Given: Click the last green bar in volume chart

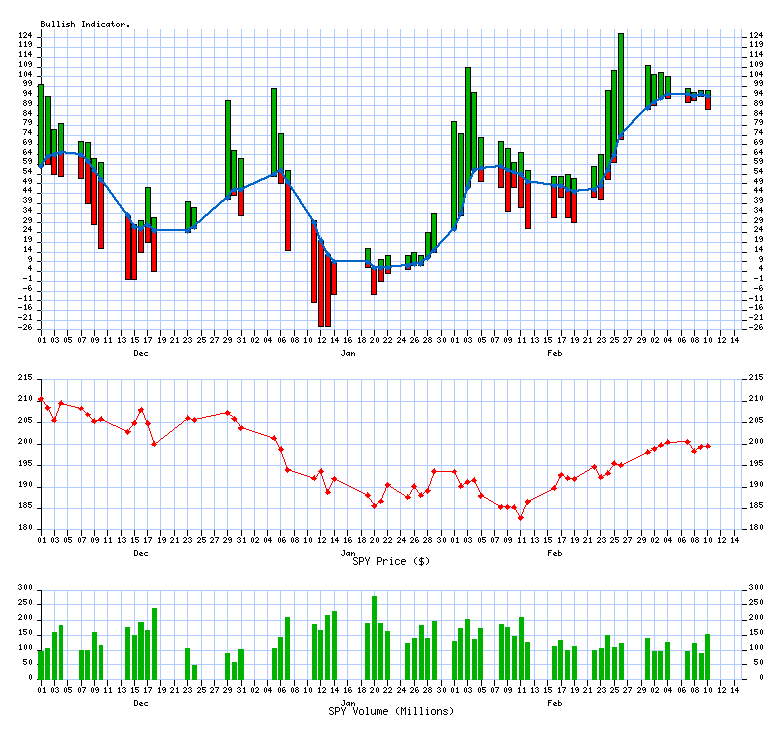Looking at the screenshot, I should [707, 655].
